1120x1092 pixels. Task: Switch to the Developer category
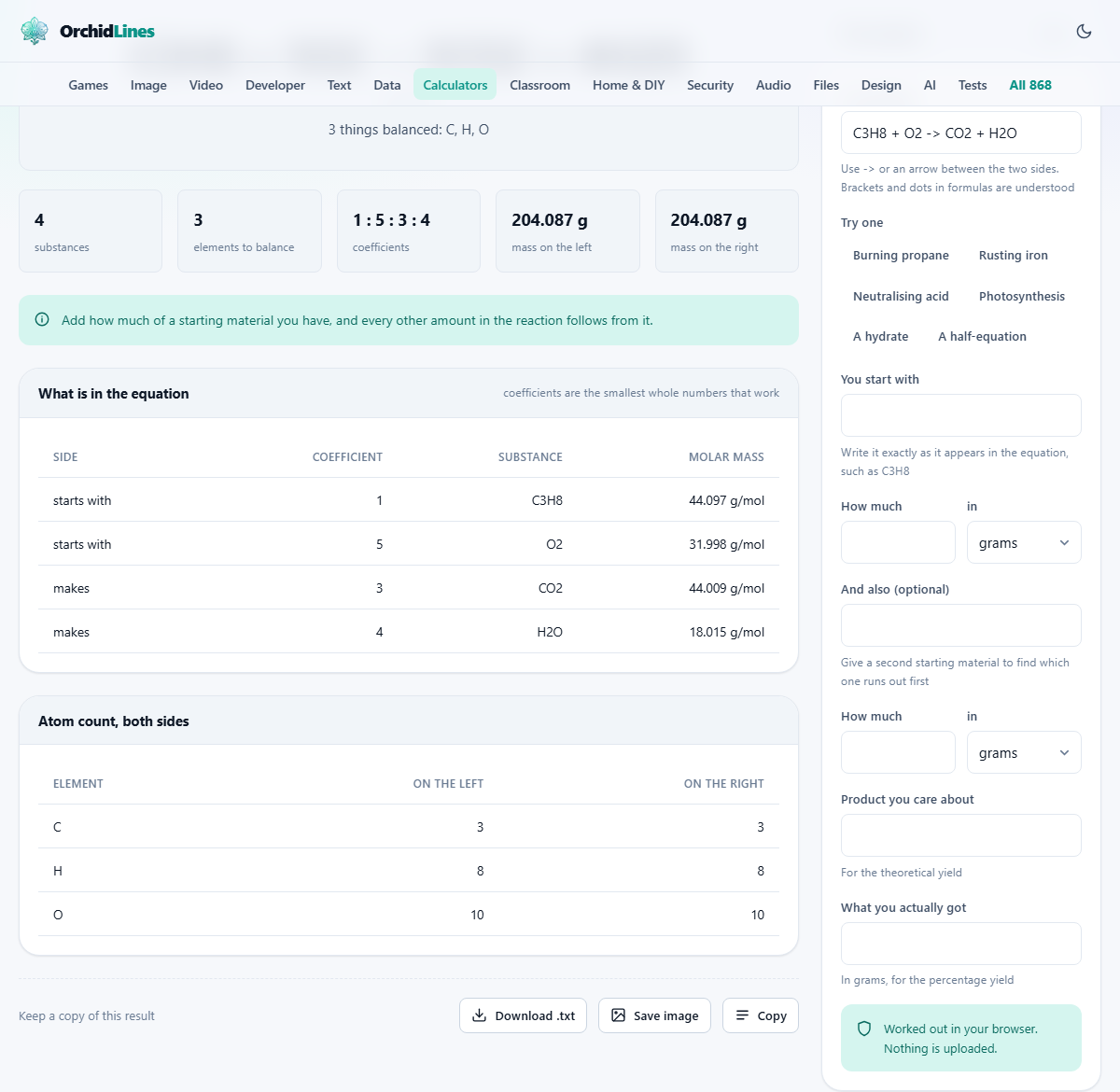click(x=275, y=85)
